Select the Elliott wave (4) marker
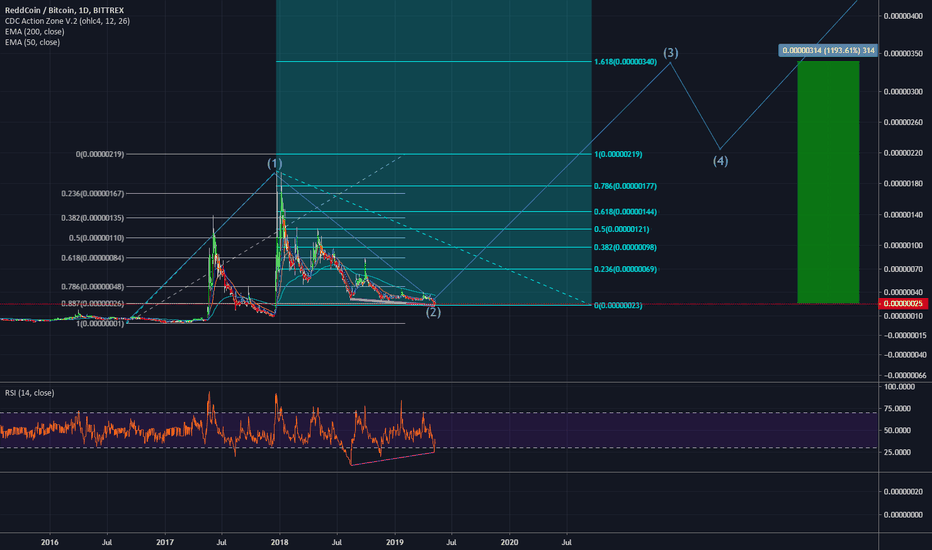The width and height of the screenshot is (932, 550). pyautogui.click(x=720, y=161)
